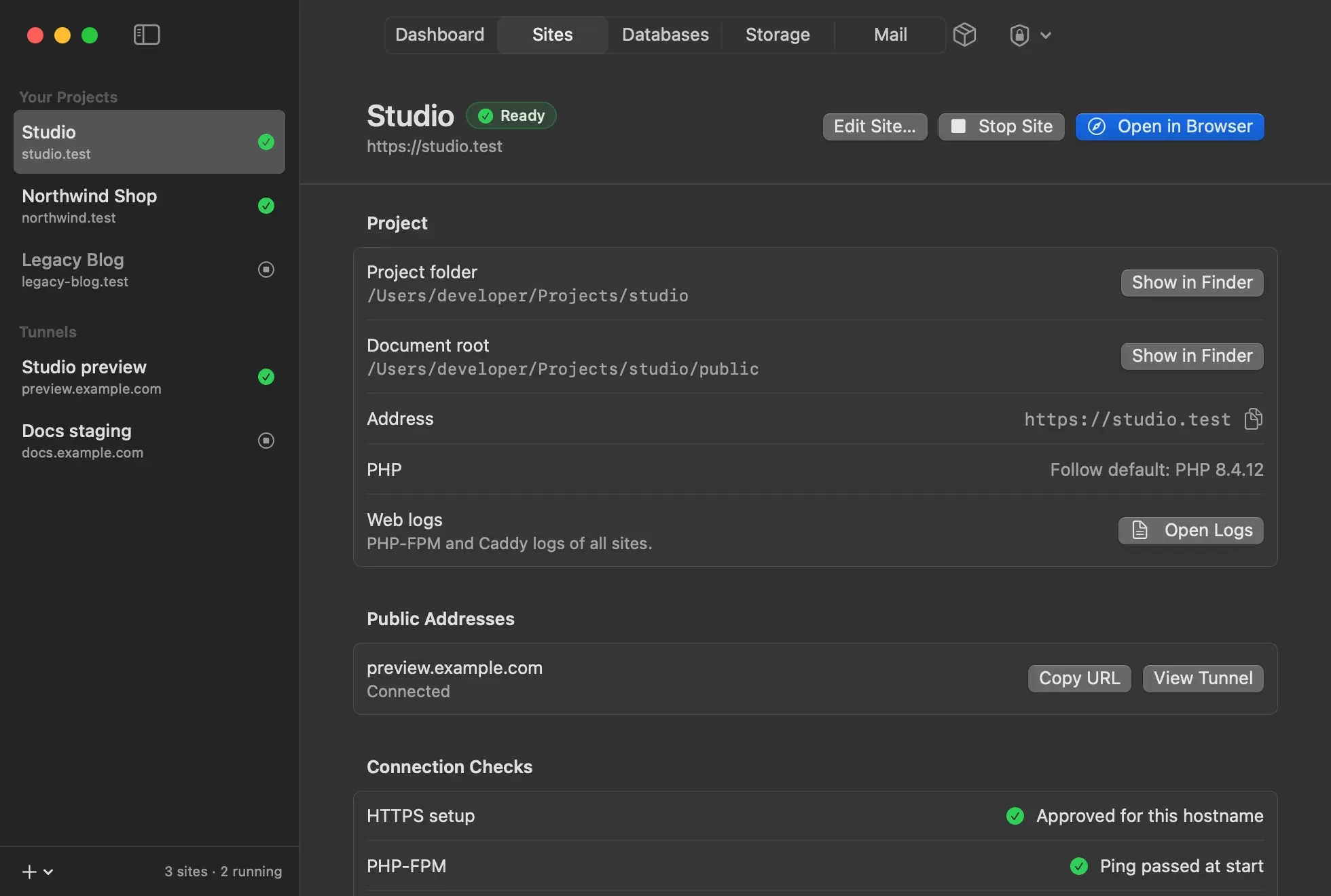This screenshot has height=896, width=1331.
Task: Open the Storage tab
Action: point(778,35)
